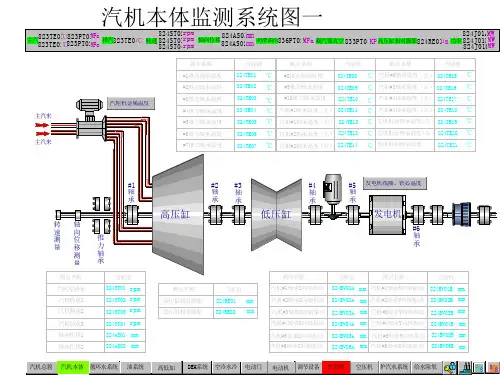Click the #2 轴承 bearing icon
The image size is (500, 375).
pyautogui.click(x=215, y=214)
